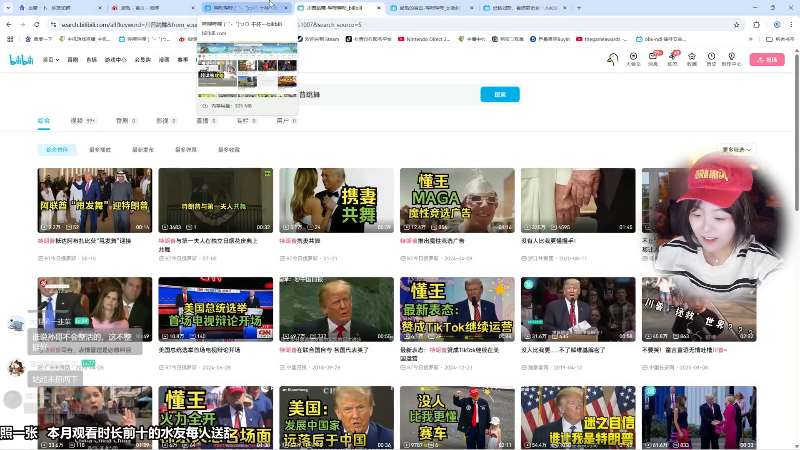Click the goose avatar in bilibili header
Screen dimensions: 800x450
coord(613,59)
